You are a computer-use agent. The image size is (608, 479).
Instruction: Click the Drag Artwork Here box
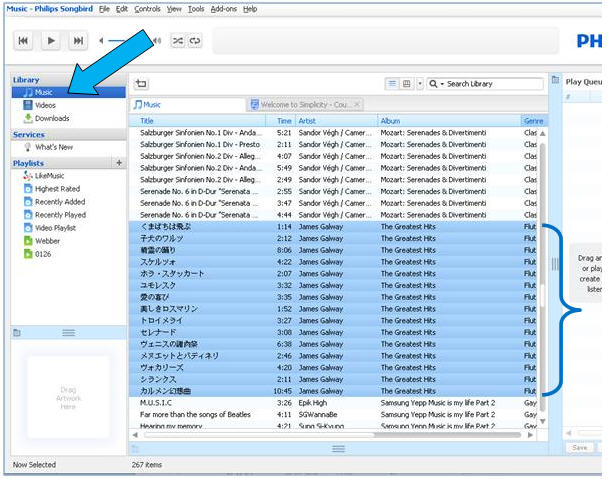coord(68,398)
